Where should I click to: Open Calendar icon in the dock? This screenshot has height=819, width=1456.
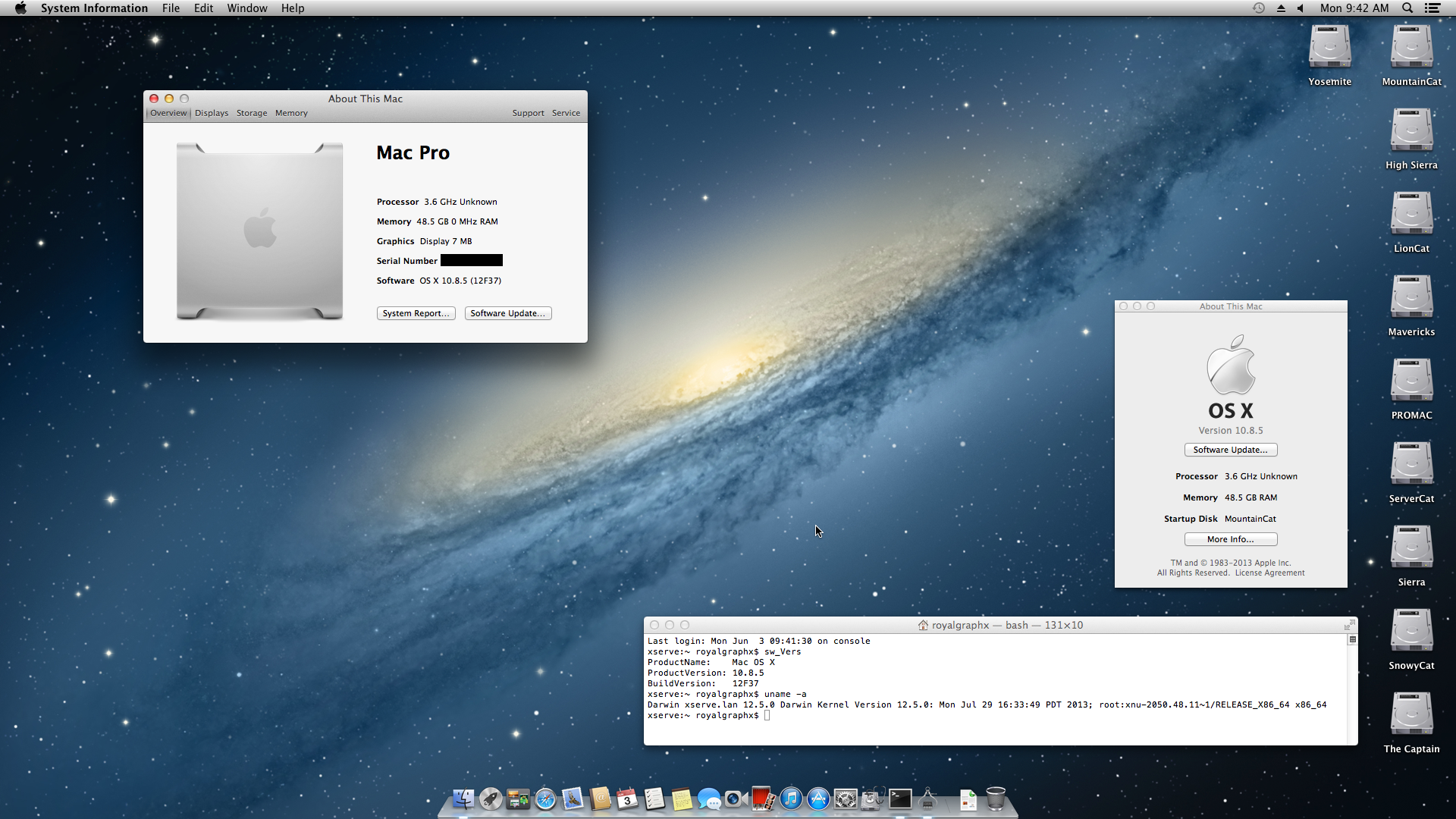[x=627, y=799]
